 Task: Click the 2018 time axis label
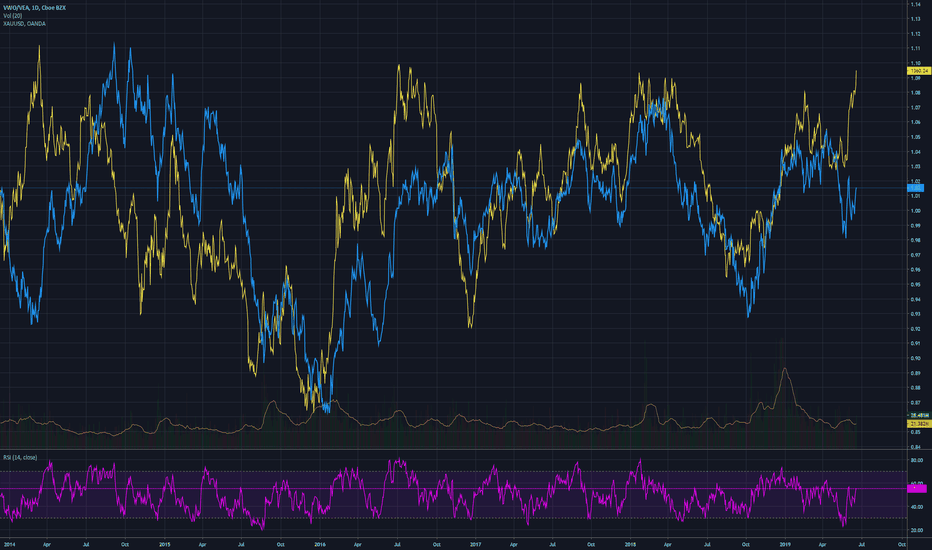[631, 544]
